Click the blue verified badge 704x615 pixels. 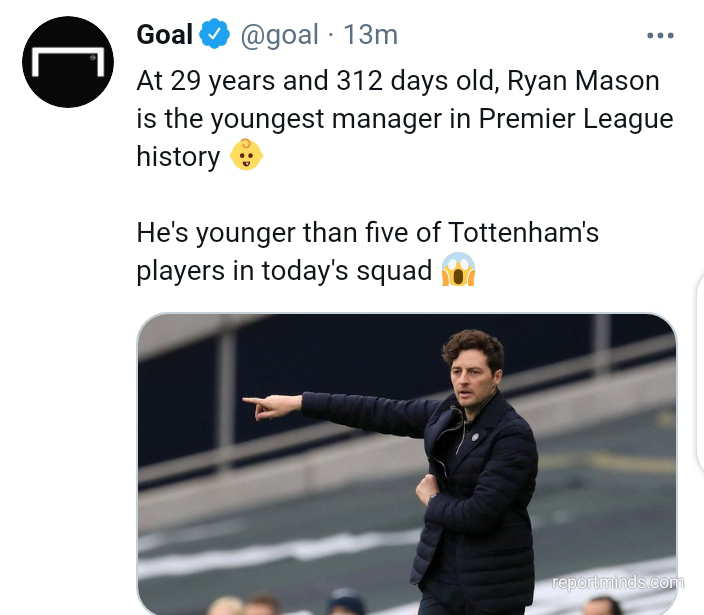pos(215,35)
